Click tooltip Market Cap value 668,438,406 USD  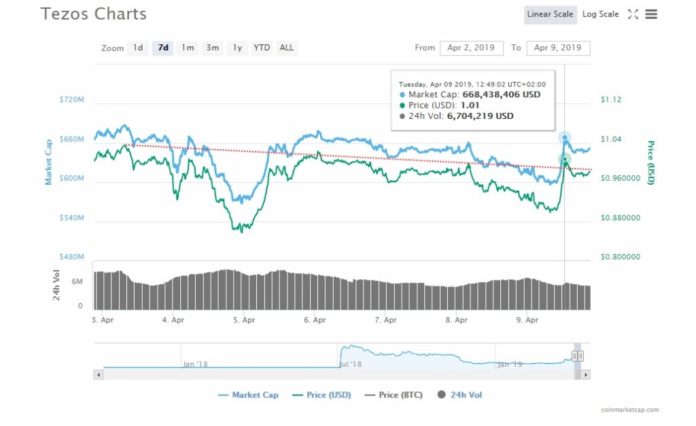click(x=502, y=95)
